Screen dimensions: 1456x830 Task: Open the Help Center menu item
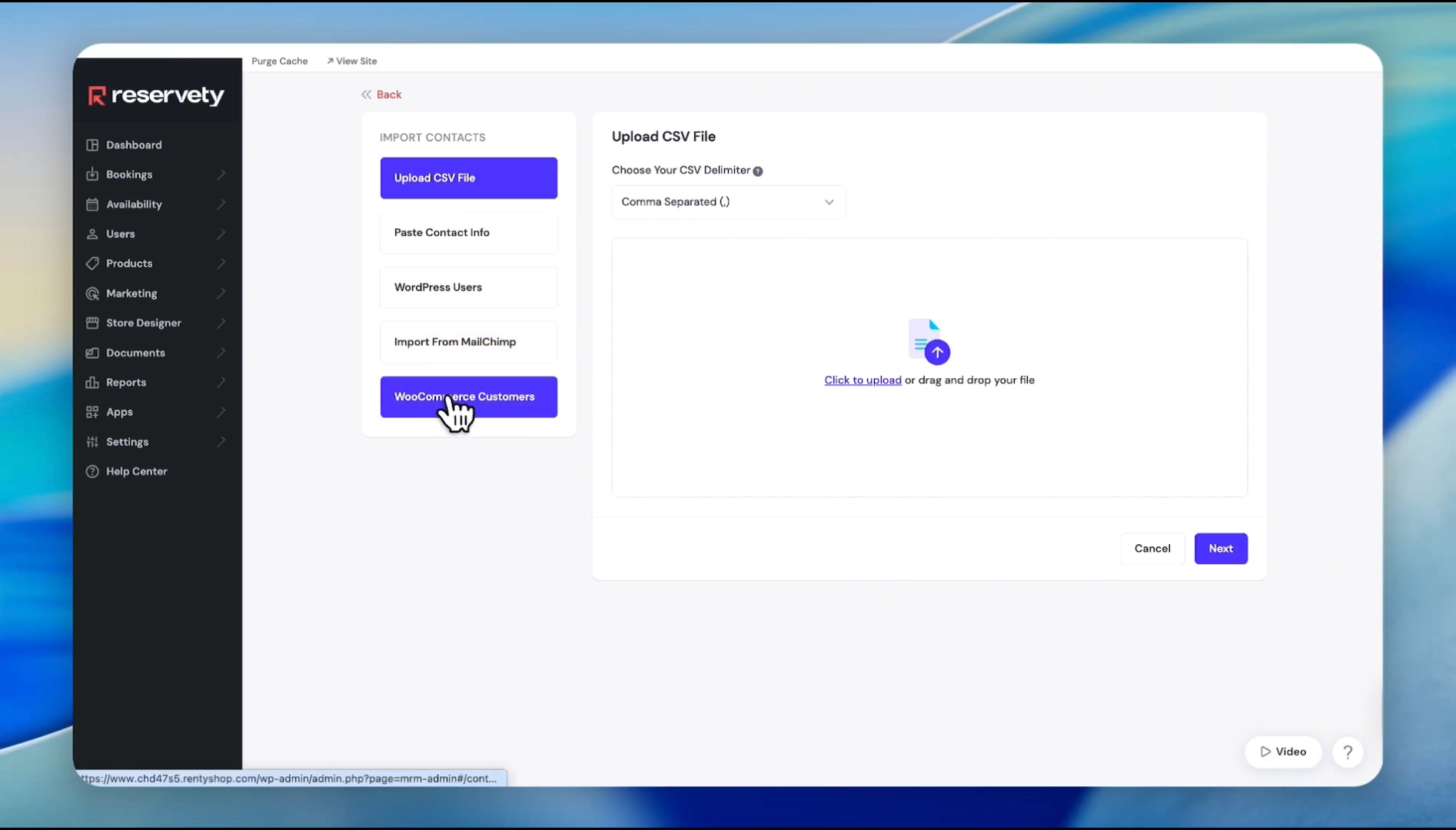point(157,471)
